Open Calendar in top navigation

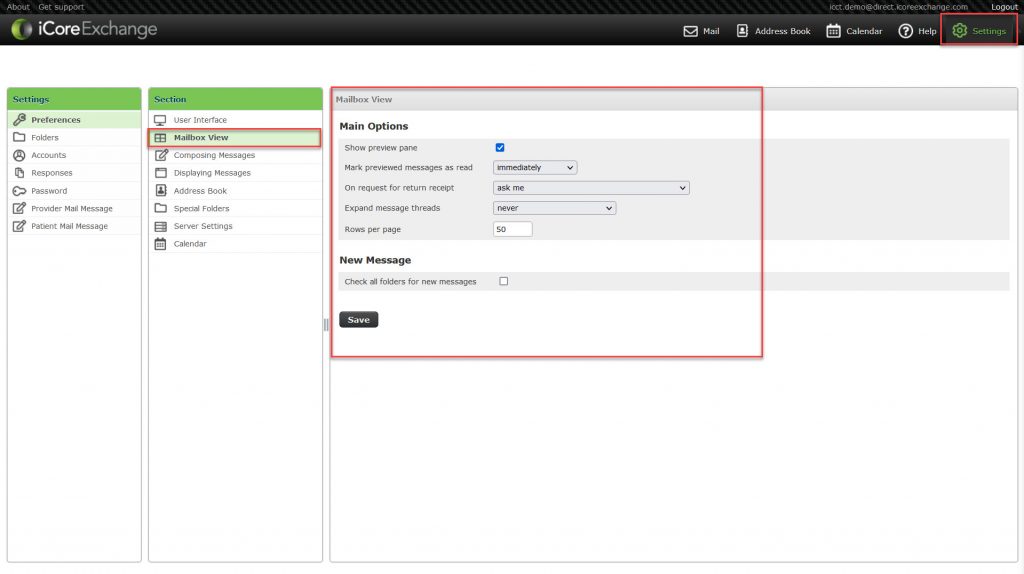click(x=864, y=31)
